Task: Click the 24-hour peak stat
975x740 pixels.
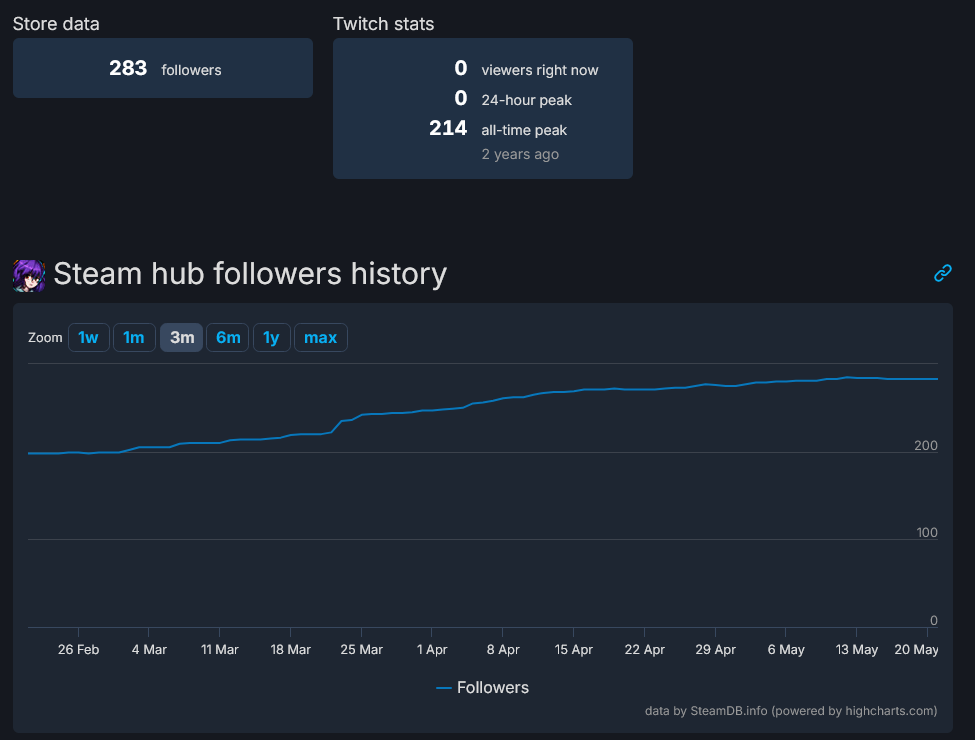Action: point(526,100)
